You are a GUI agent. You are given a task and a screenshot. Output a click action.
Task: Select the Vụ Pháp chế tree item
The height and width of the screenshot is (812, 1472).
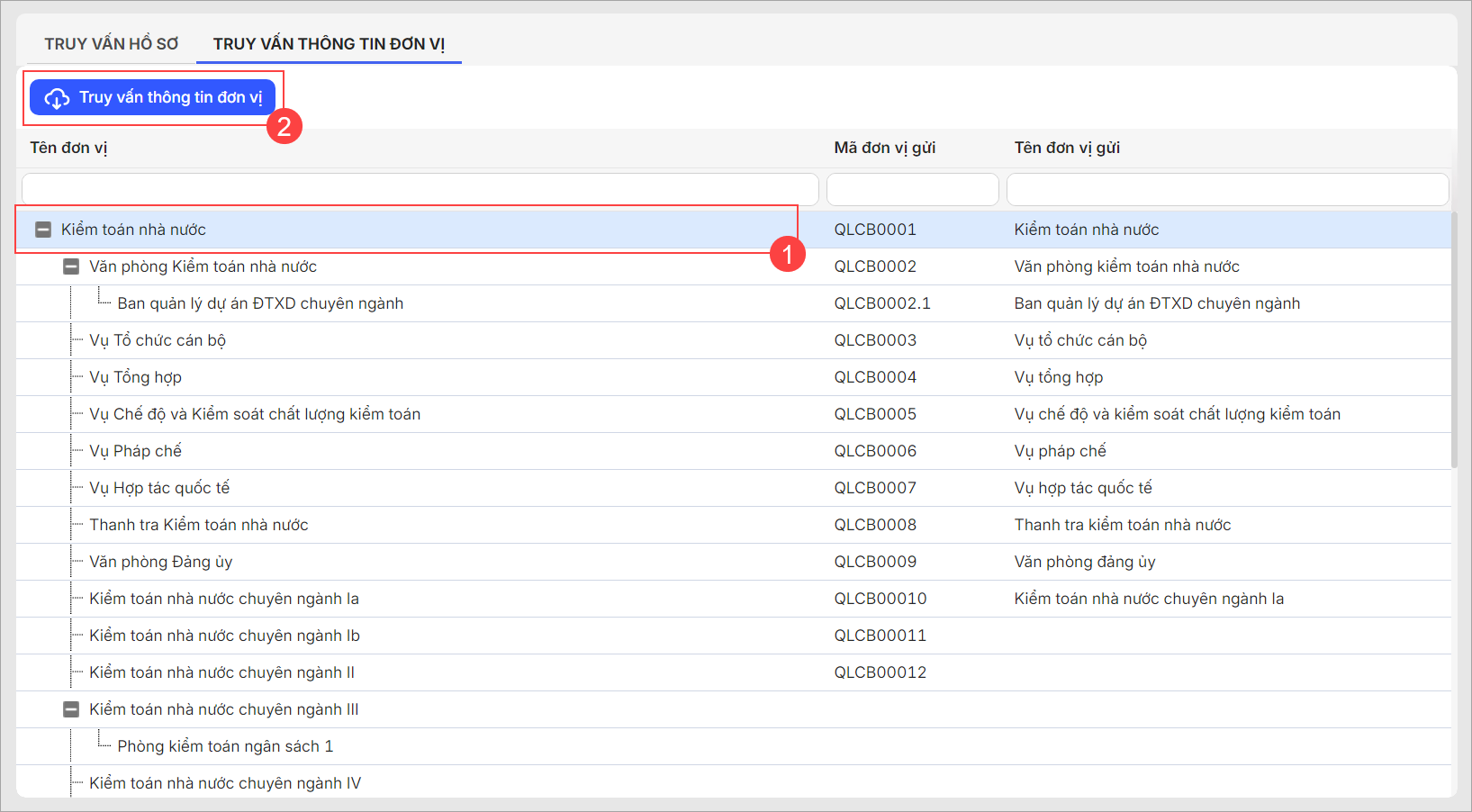pyautogui.click(x=135, y=451)
